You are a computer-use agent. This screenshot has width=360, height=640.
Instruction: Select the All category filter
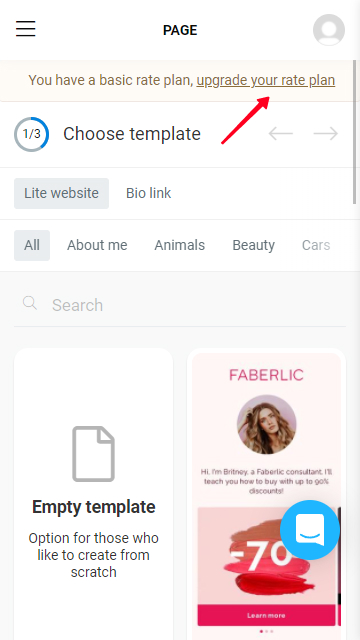[32, 245]
